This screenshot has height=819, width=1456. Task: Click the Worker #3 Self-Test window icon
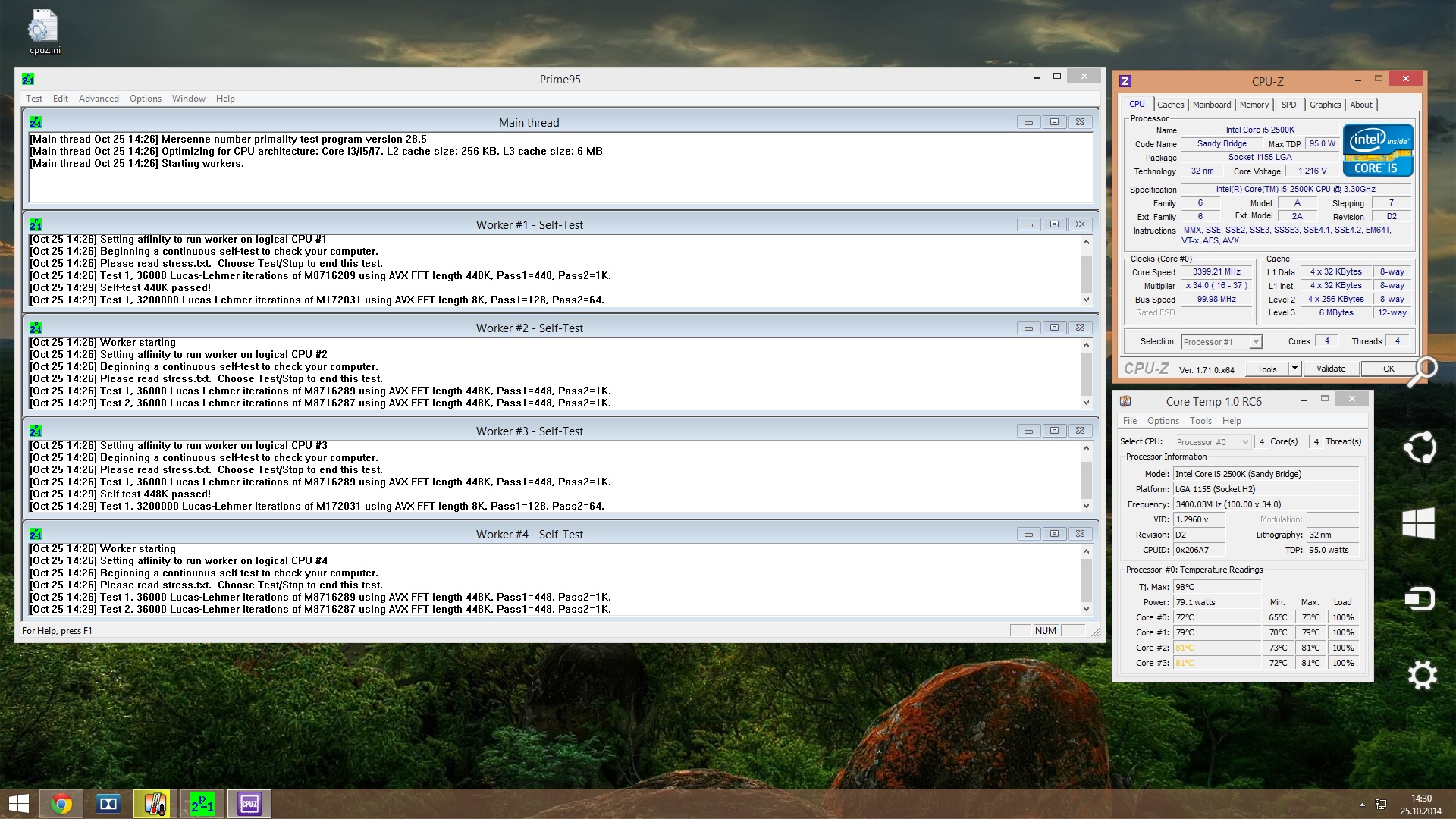click(x=36, y=431)
